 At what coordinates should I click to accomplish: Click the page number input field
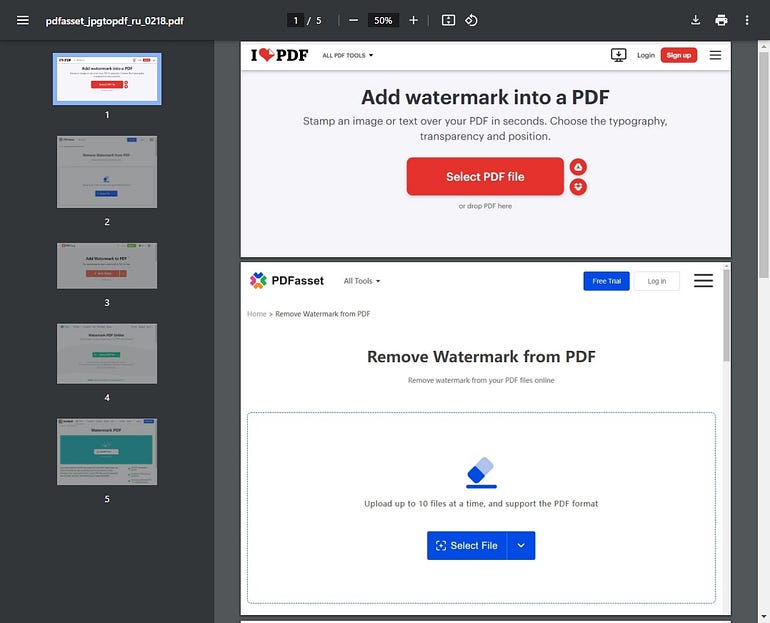tap(295, 21)
